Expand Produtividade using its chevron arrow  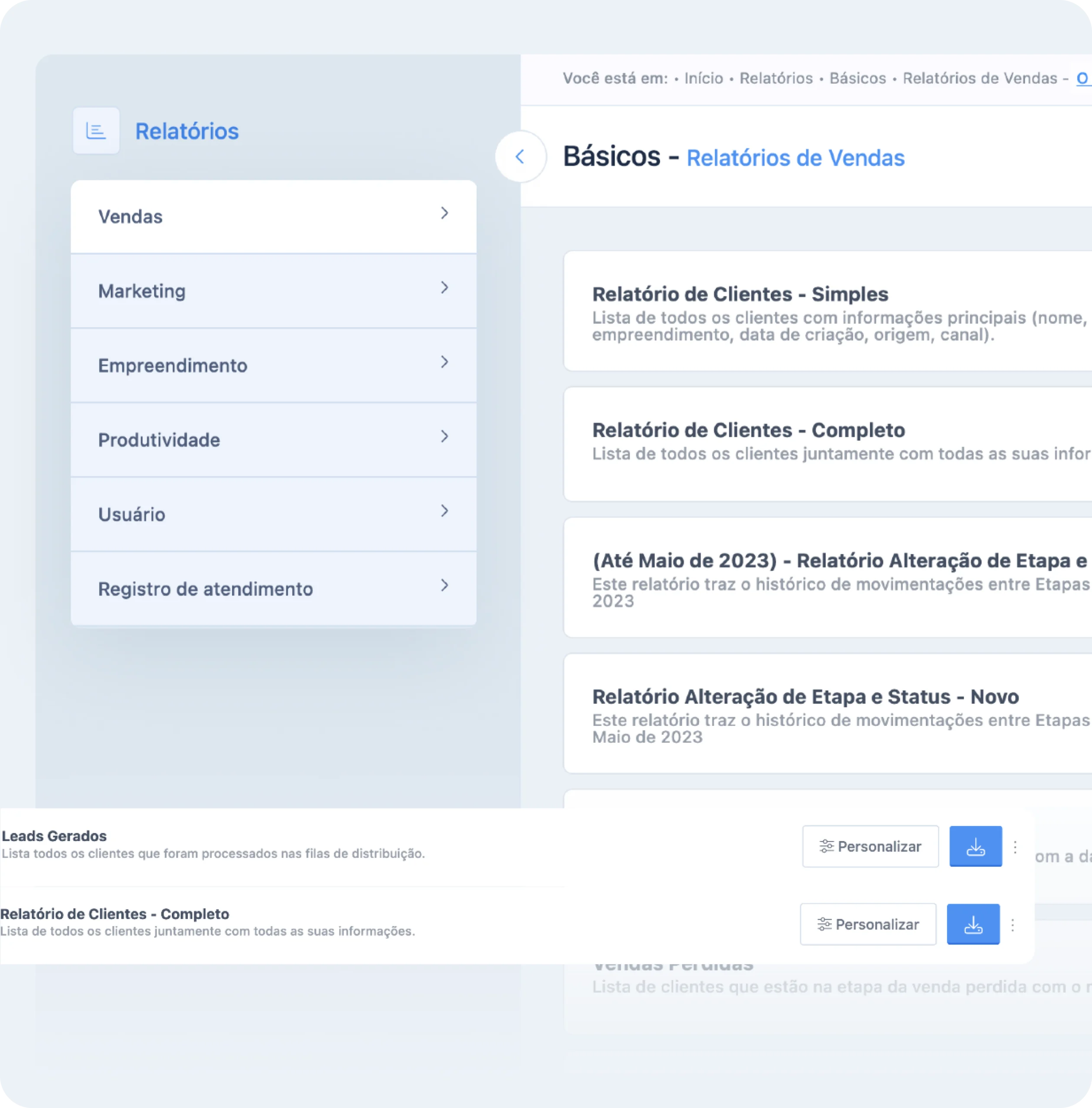[445, 436]
